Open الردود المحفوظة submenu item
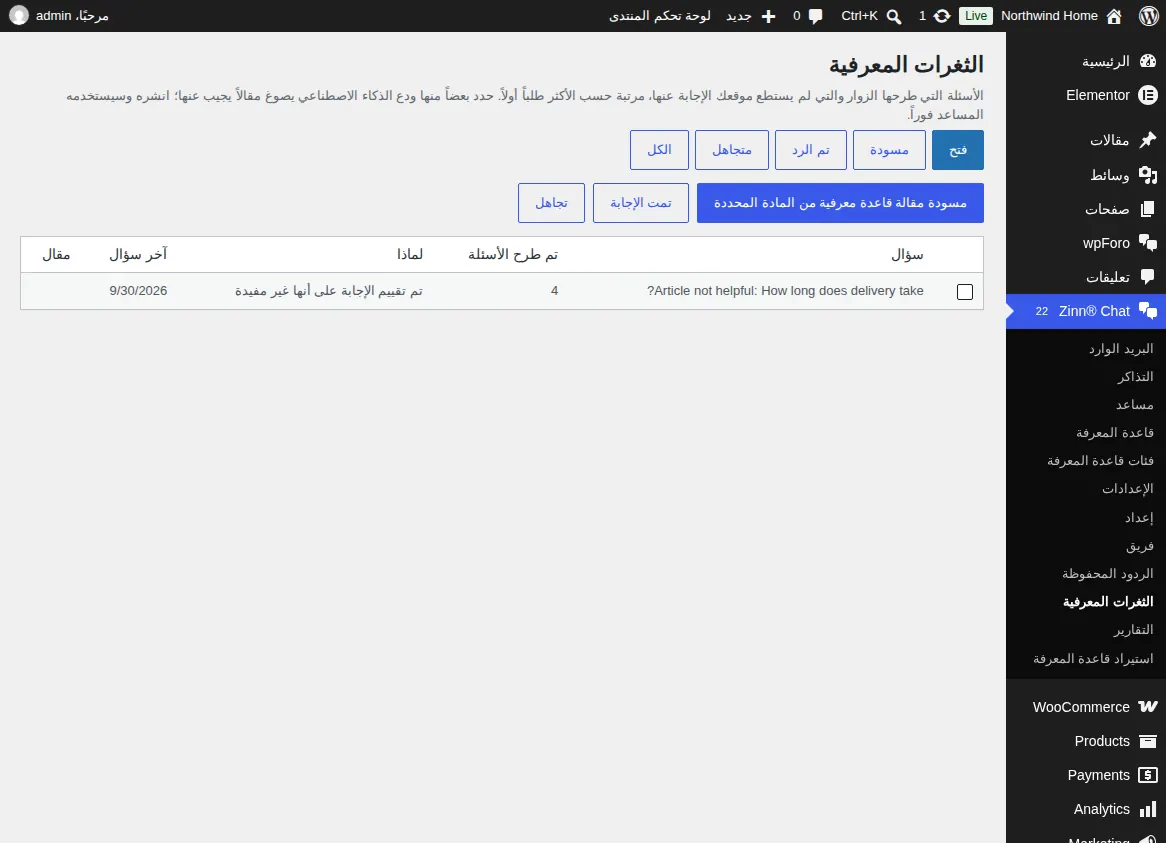 (1107, 573)
